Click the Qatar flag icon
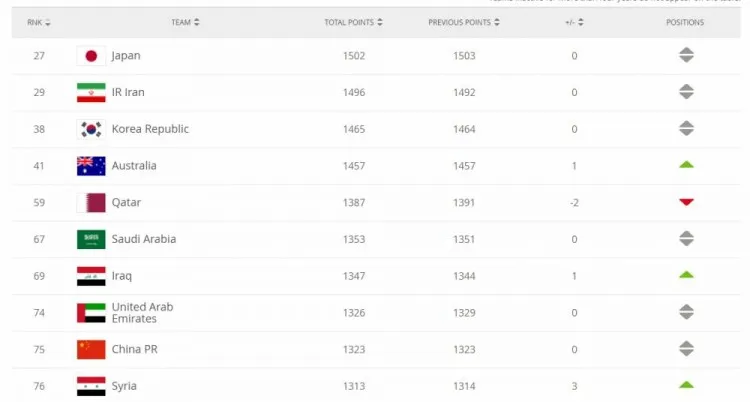The width and height of the screenshot is (750, 402). click(x=91, y=202)
